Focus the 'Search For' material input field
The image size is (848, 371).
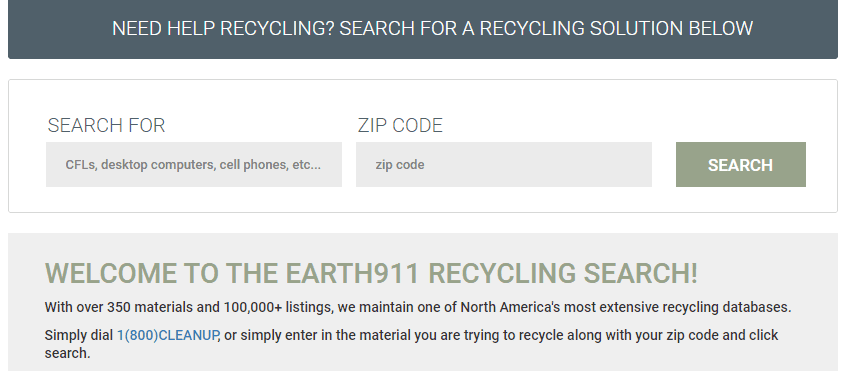pos(194,164)
